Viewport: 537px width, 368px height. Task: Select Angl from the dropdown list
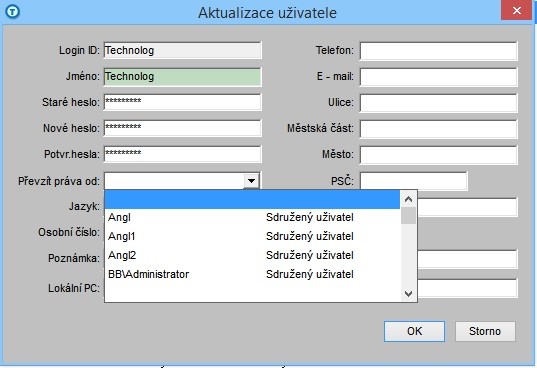pyautogui.click(x=252, y=217)
